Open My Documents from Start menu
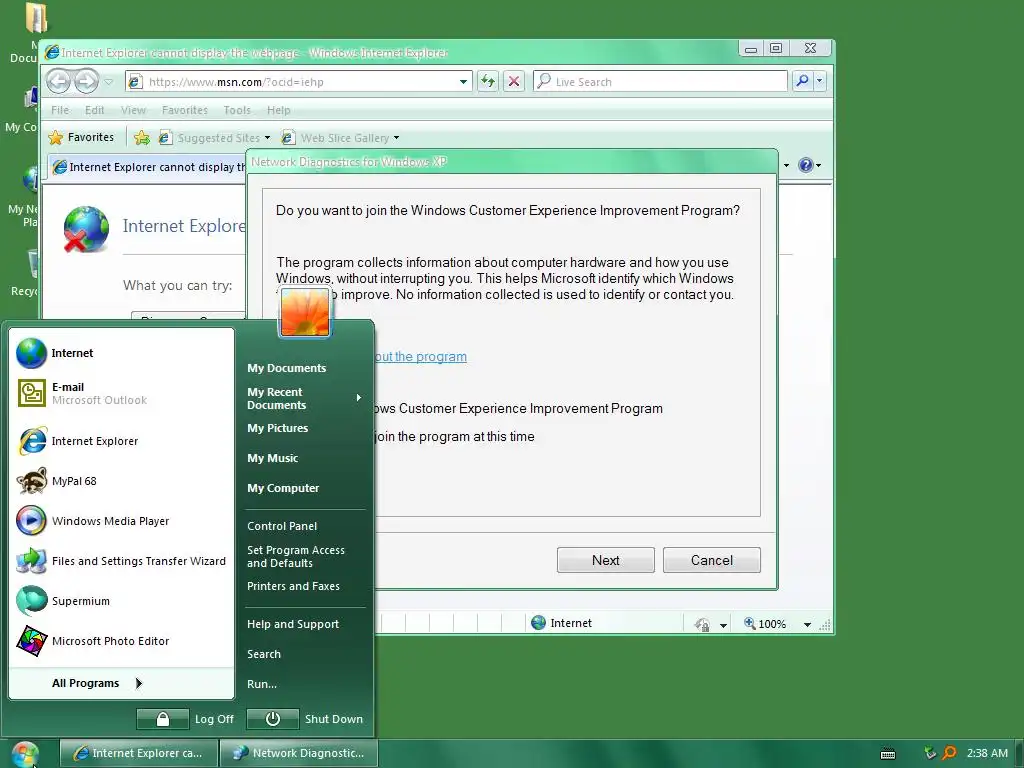 pos(287,368)
